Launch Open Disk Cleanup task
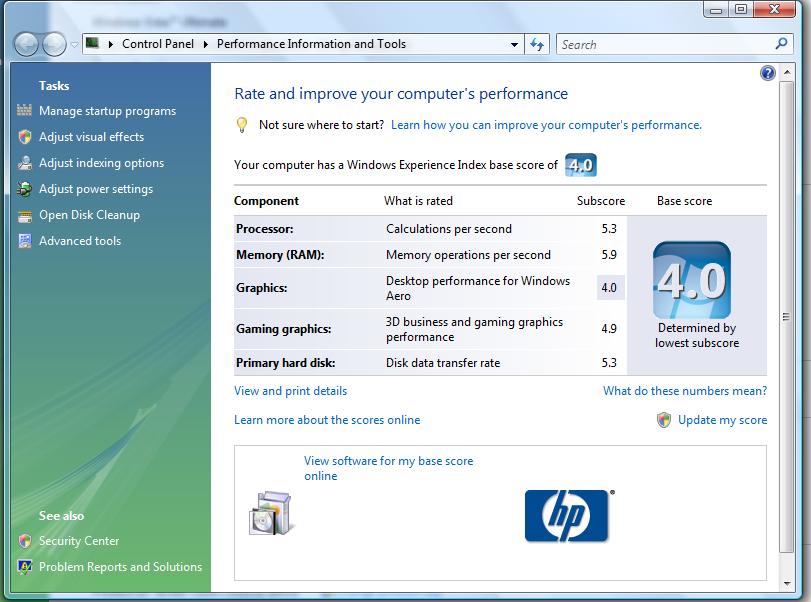 [x=89, y=215]
